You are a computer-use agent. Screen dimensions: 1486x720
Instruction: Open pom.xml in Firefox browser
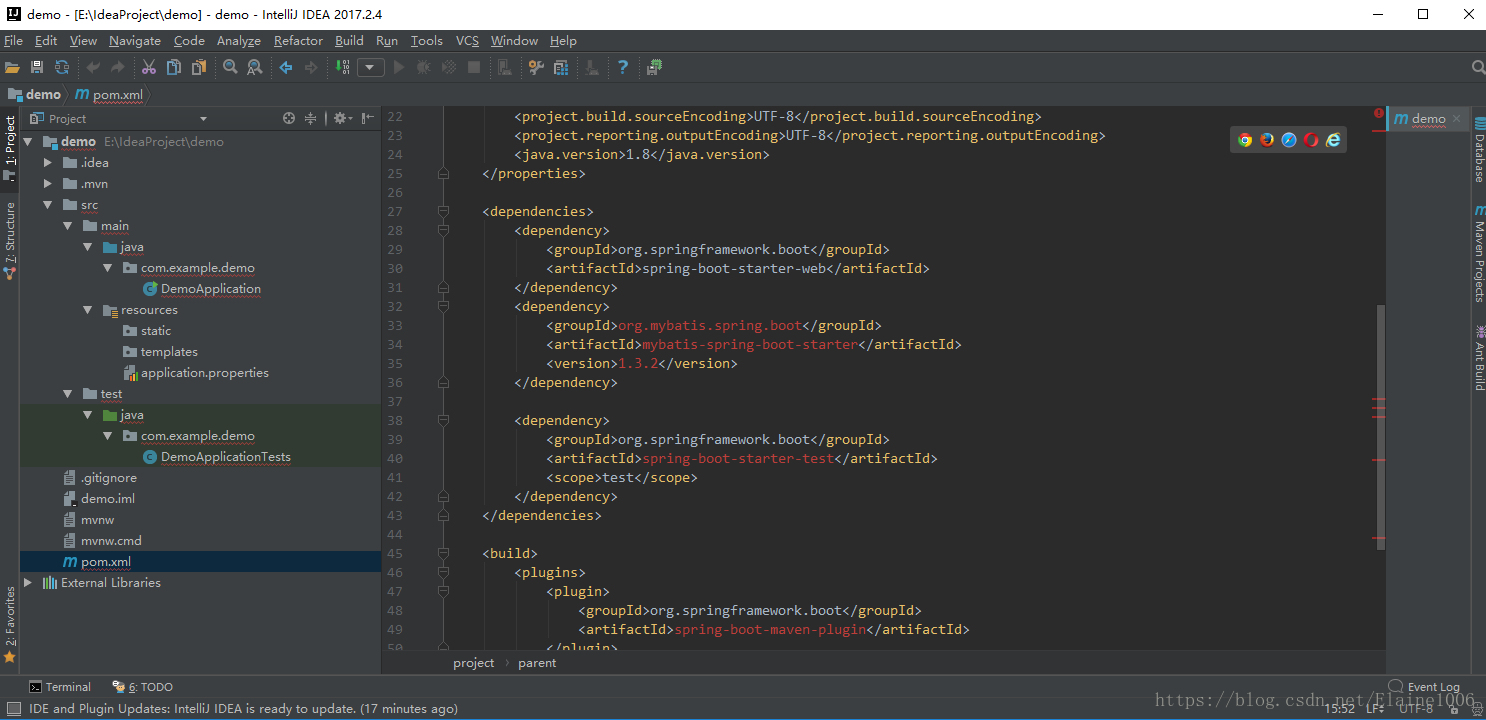coord(1267,140)
